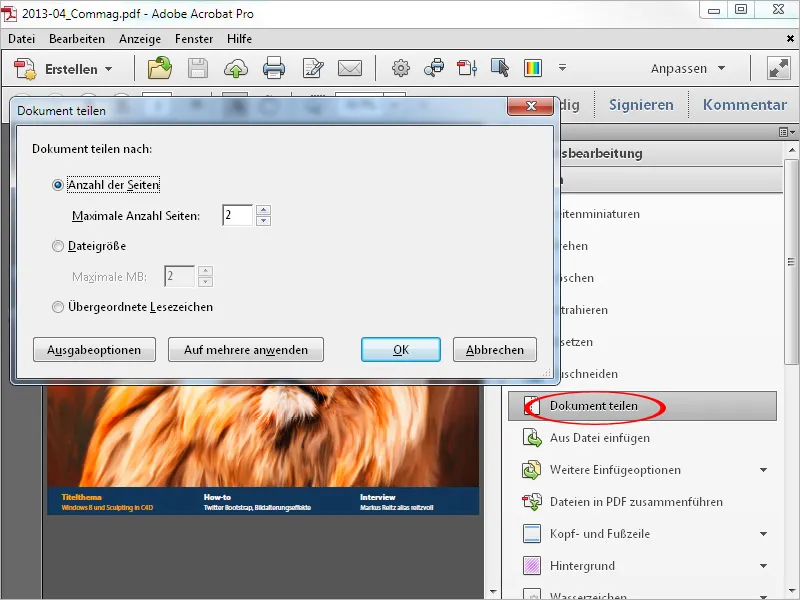Click the edit document pencil icon
800x600 pixels.
[x=312, y=68]
